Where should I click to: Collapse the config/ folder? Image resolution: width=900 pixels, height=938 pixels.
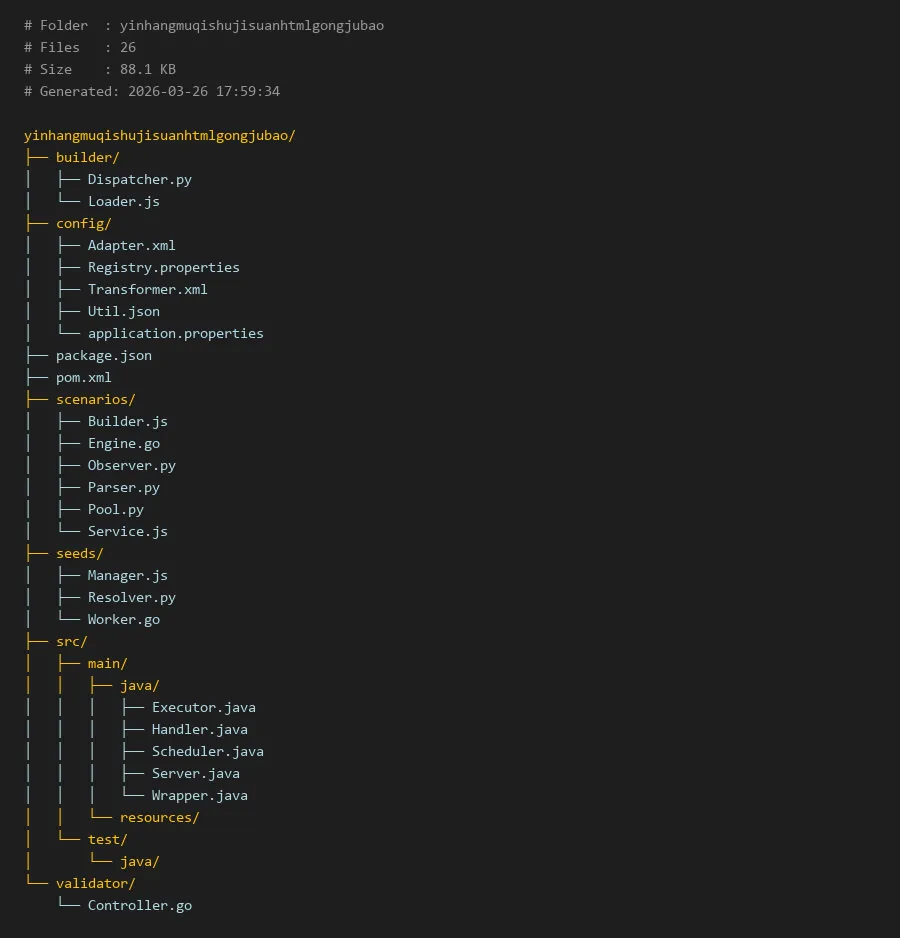coord(84,223)
